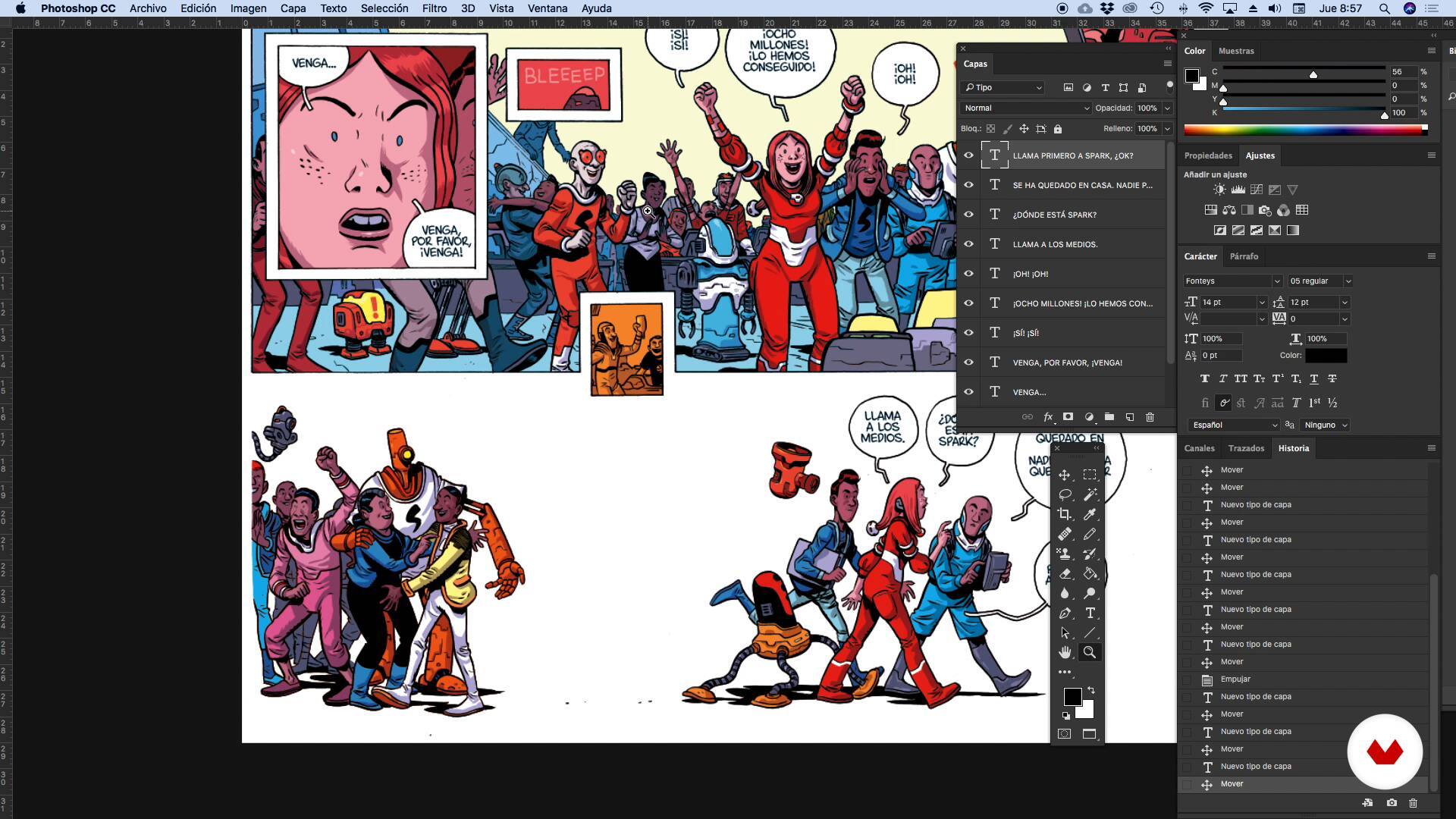Hide layer ¡OH! ¡OH!
This screenshot has height=819, width=1456.
[968, 274]
